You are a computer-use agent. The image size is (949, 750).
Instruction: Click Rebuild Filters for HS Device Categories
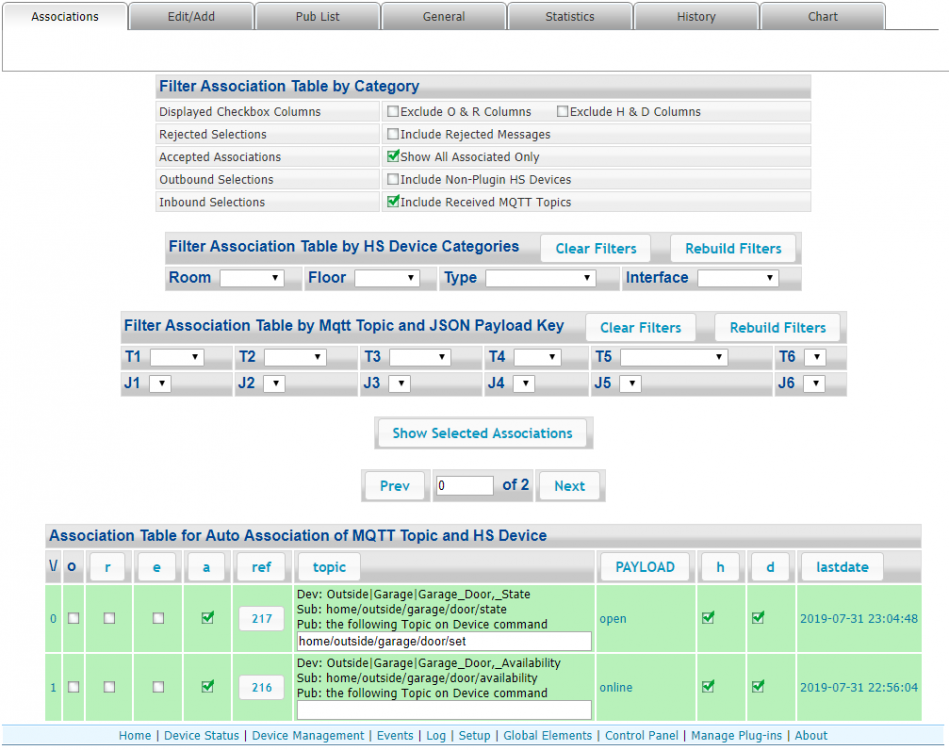coord(733,249)
